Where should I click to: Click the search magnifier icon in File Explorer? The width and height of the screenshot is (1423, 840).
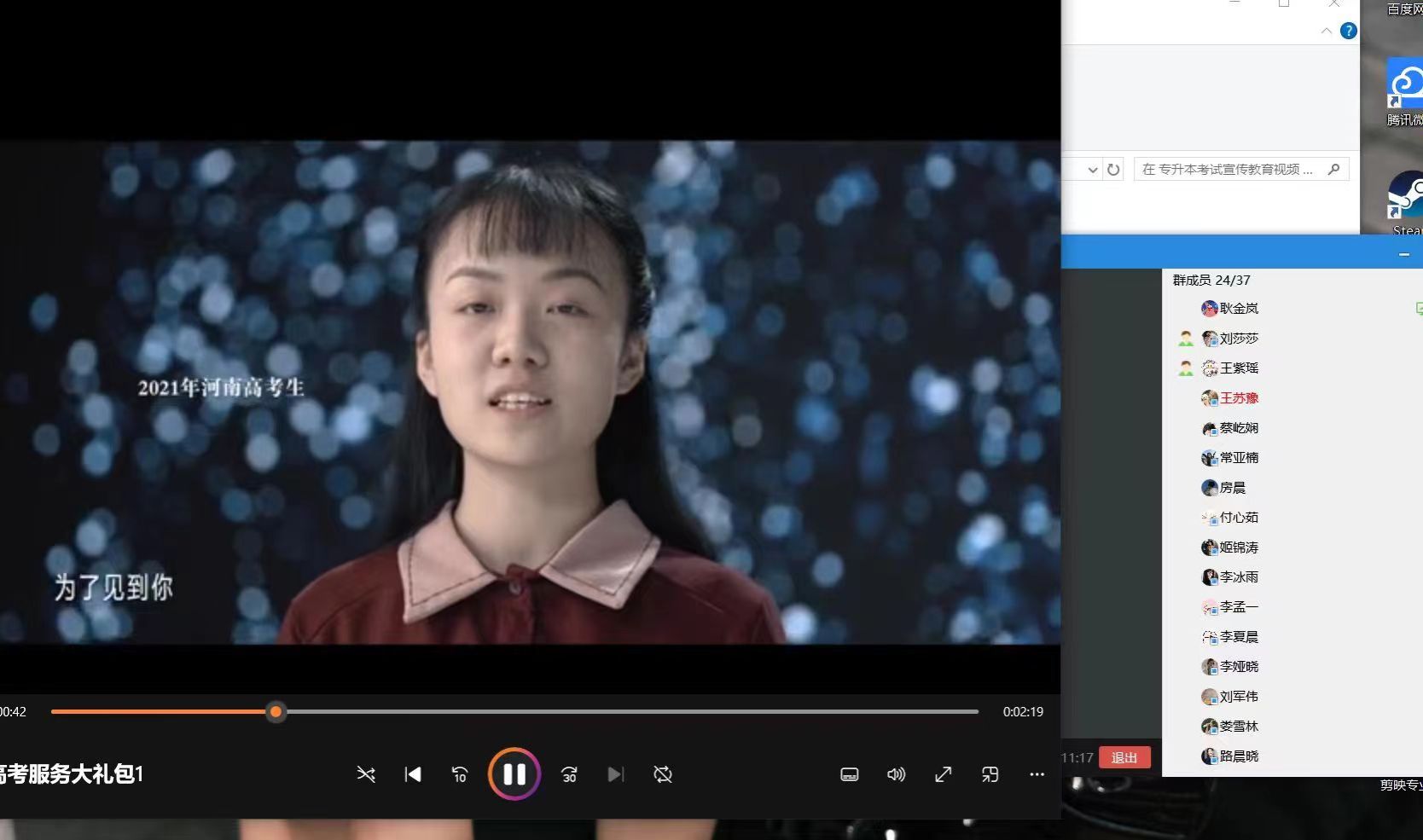pyautogui.click(x=1334, y=169)
